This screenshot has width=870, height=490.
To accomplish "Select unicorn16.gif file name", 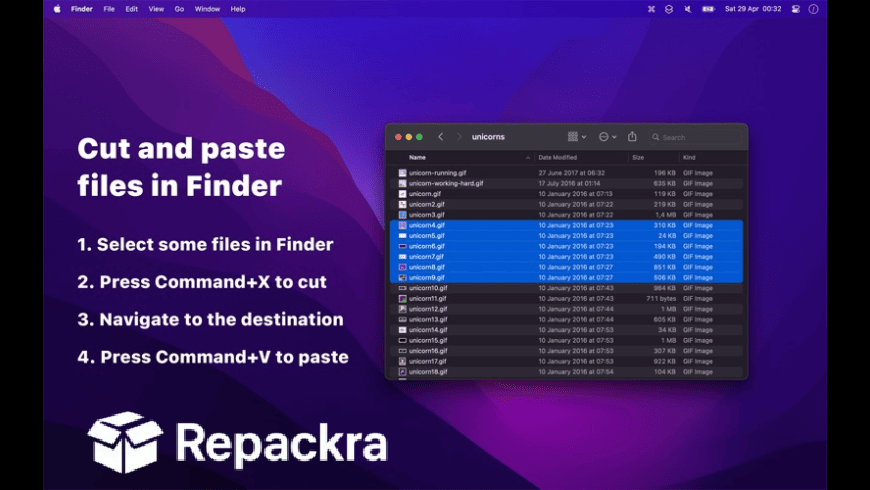I will coord(428,351).
